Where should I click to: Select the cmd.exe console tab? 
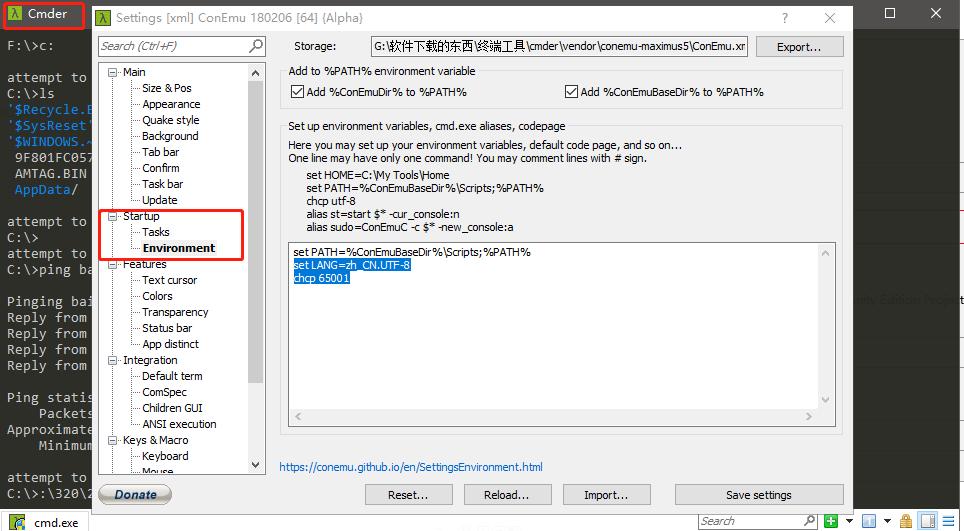pos(45,522)
